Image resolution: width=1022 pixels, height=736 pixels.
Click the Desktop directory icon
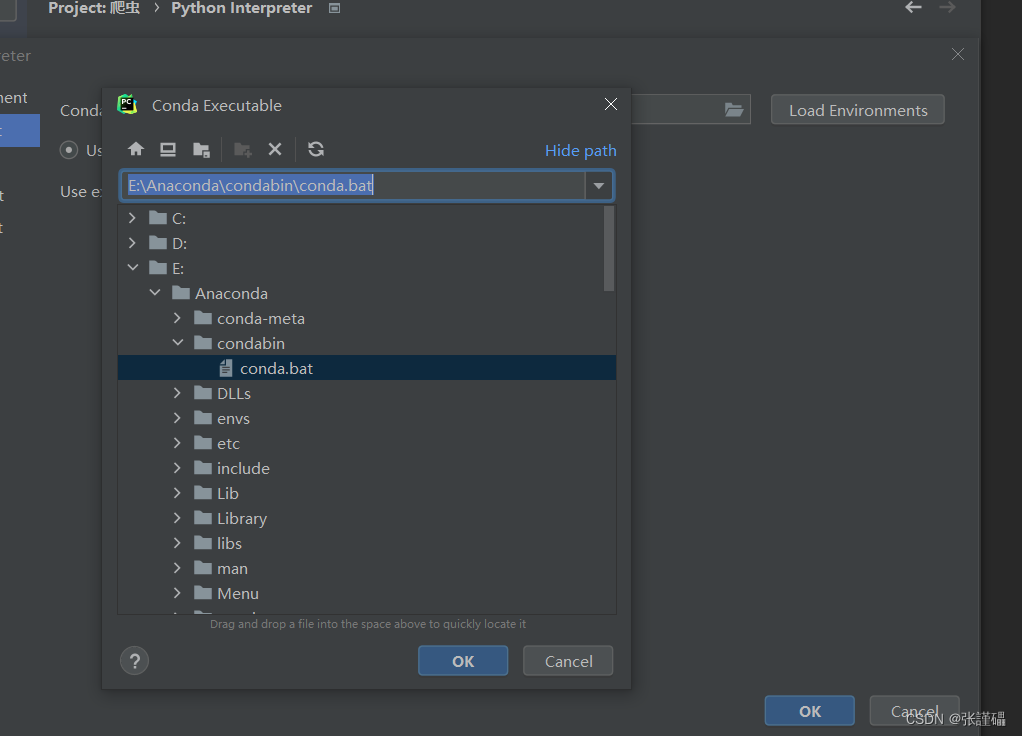167,149
